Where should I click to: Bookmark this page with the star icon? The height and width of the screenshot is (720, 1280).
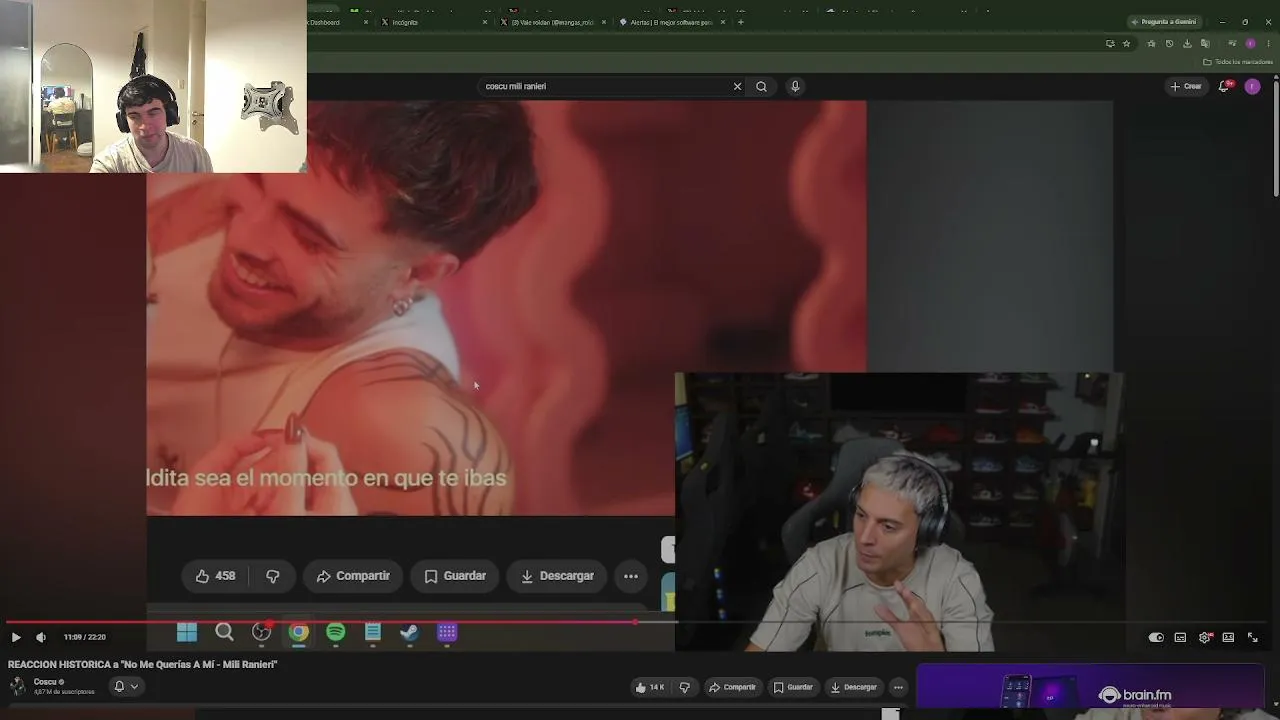pyautogui.click(x=1127, y=44)
